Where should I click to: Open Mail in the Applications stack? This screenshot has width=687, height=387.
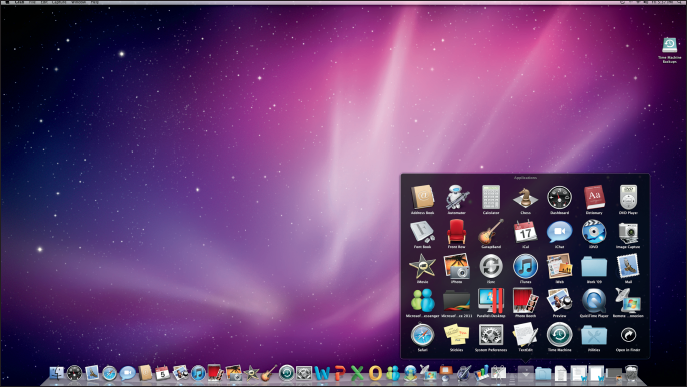pos(628,266)
